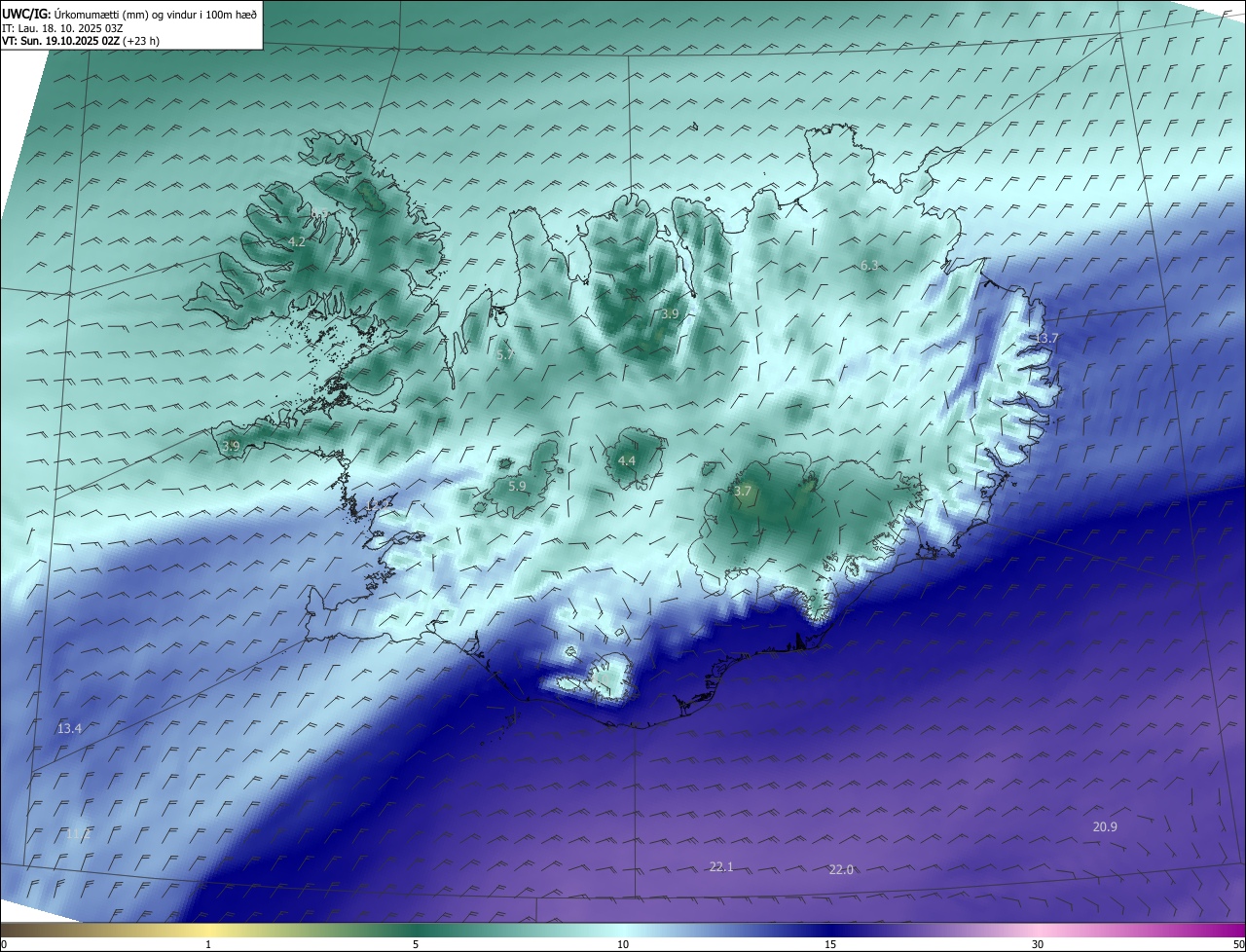
Task: Click the 11.2 value over the sea
Action: click(x=78, y=834)
